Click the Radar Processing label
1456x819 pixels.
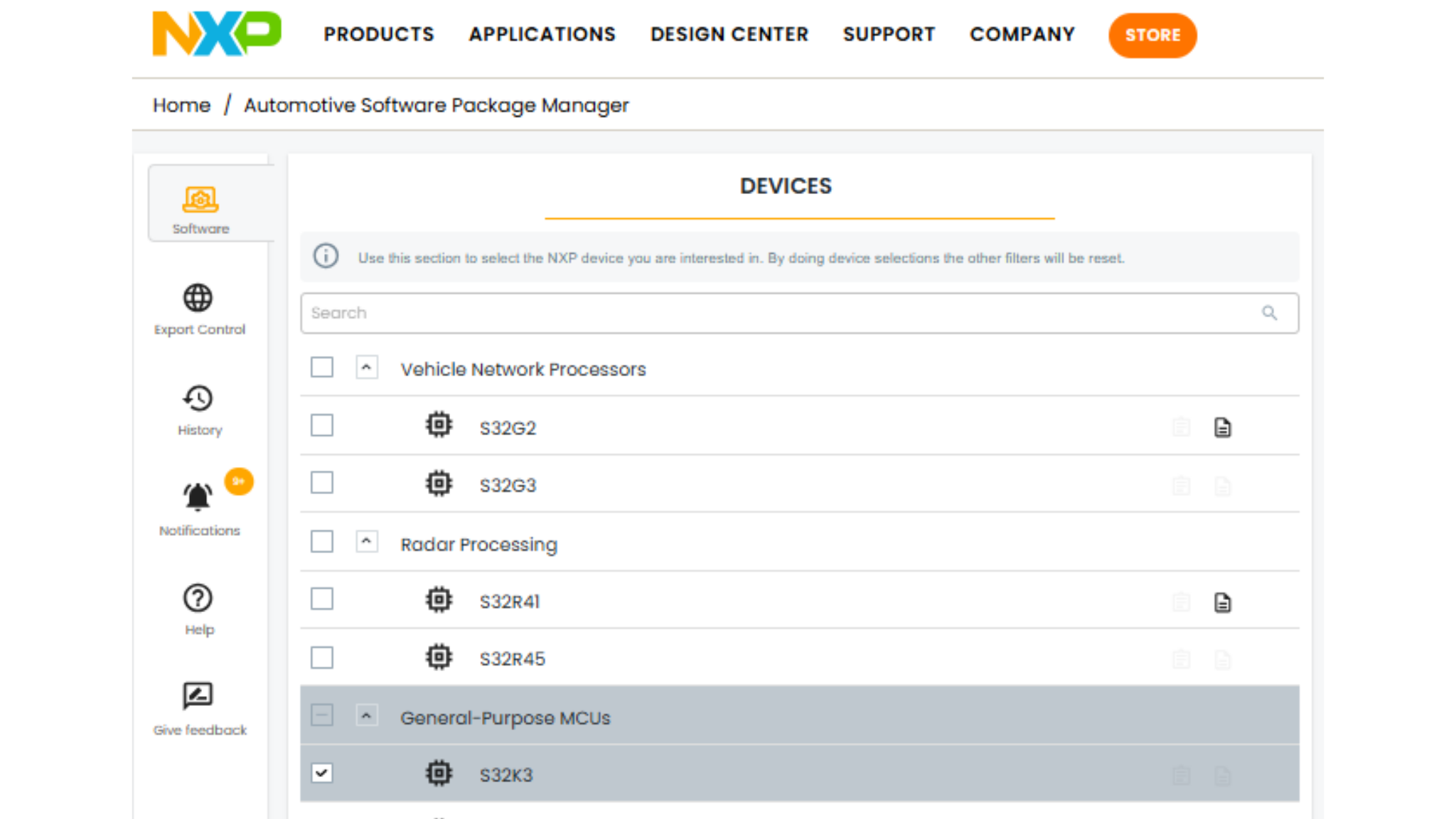478,545
